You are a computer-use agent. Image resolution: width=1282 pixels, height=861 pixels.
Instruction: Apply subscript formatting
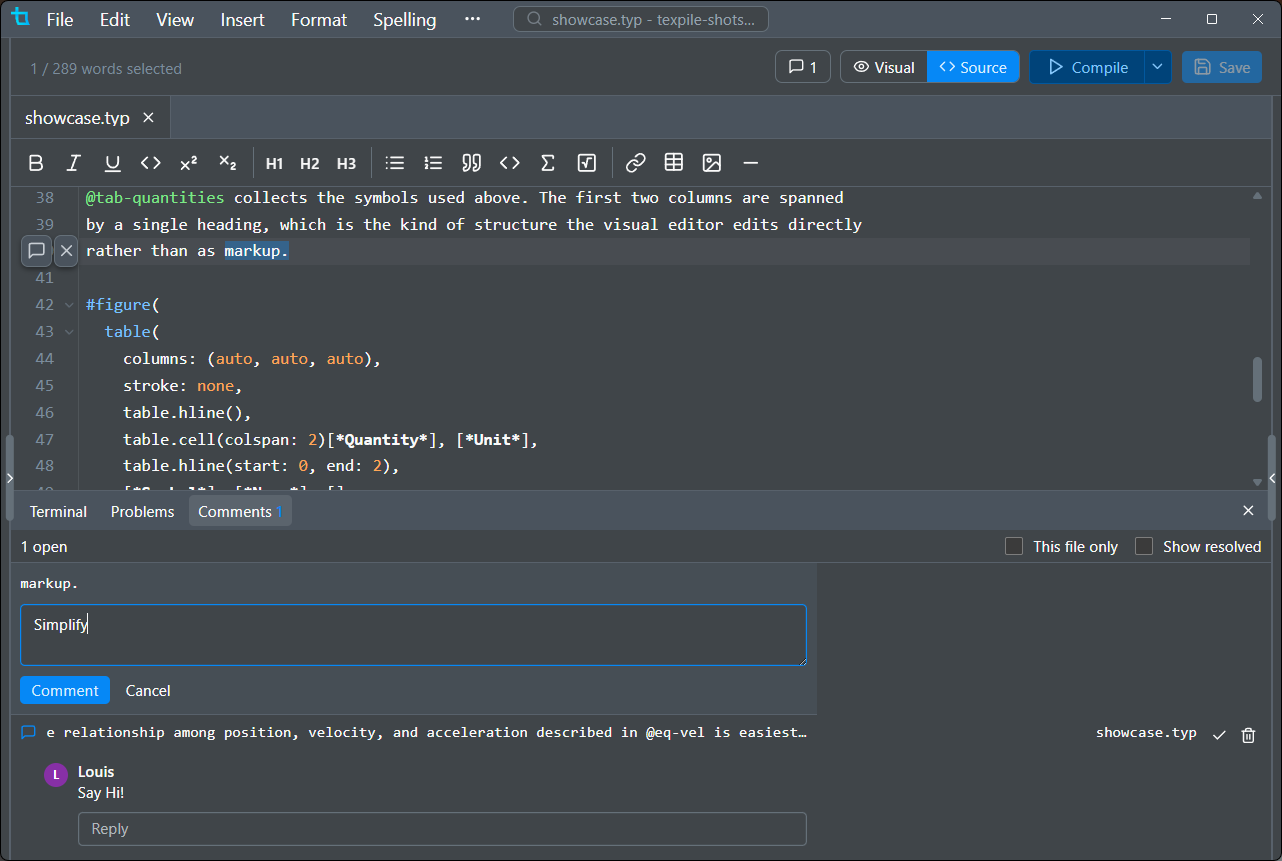[x=228, y=163]
